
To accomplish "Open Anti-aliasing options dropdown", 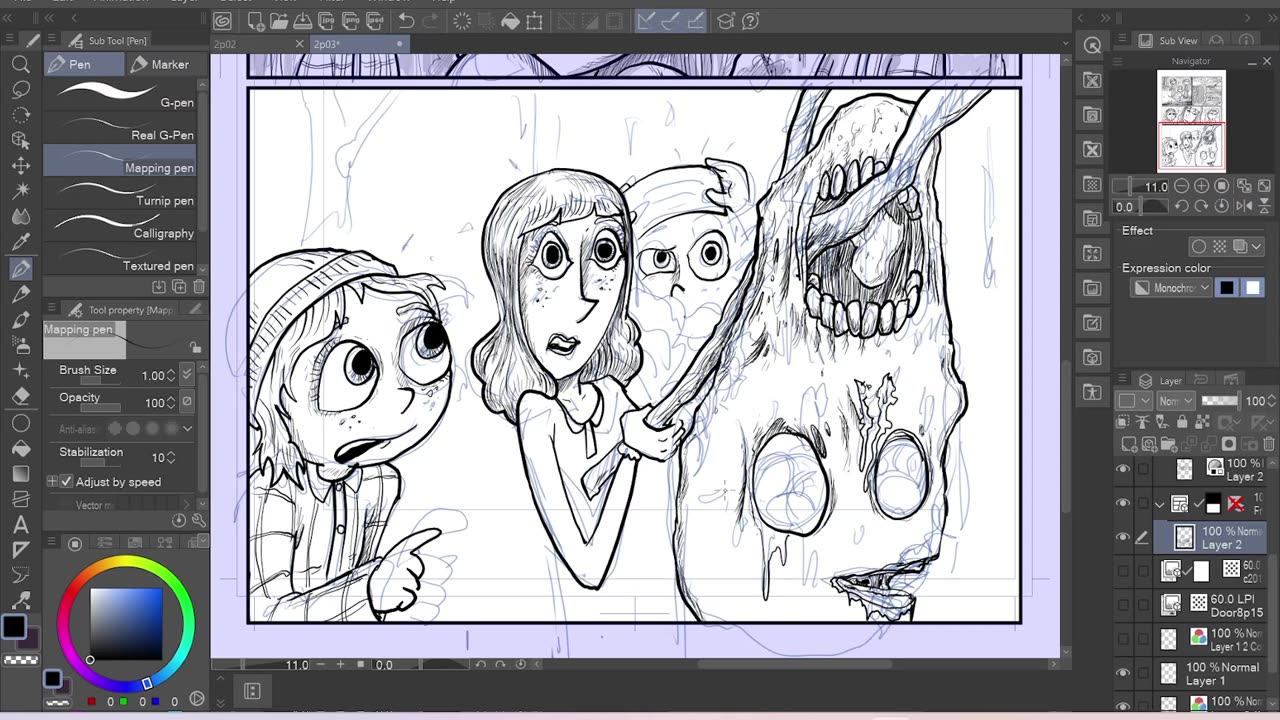I will (187, 429).
